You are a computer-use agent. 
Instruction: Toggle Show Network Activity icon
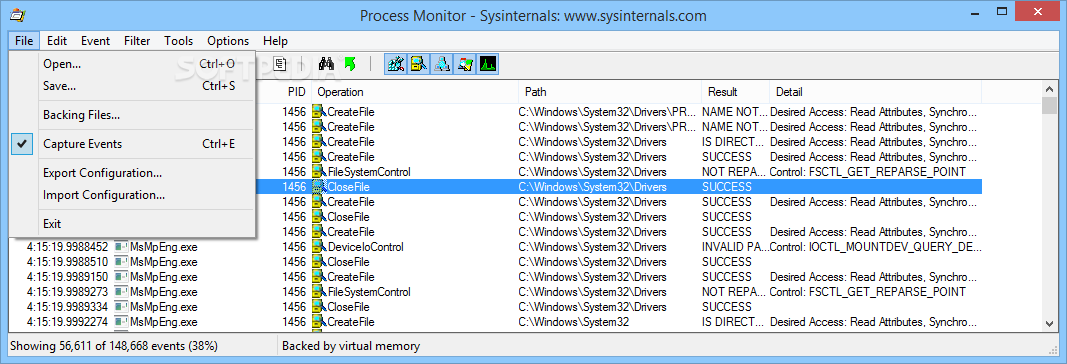pos(442,64)
